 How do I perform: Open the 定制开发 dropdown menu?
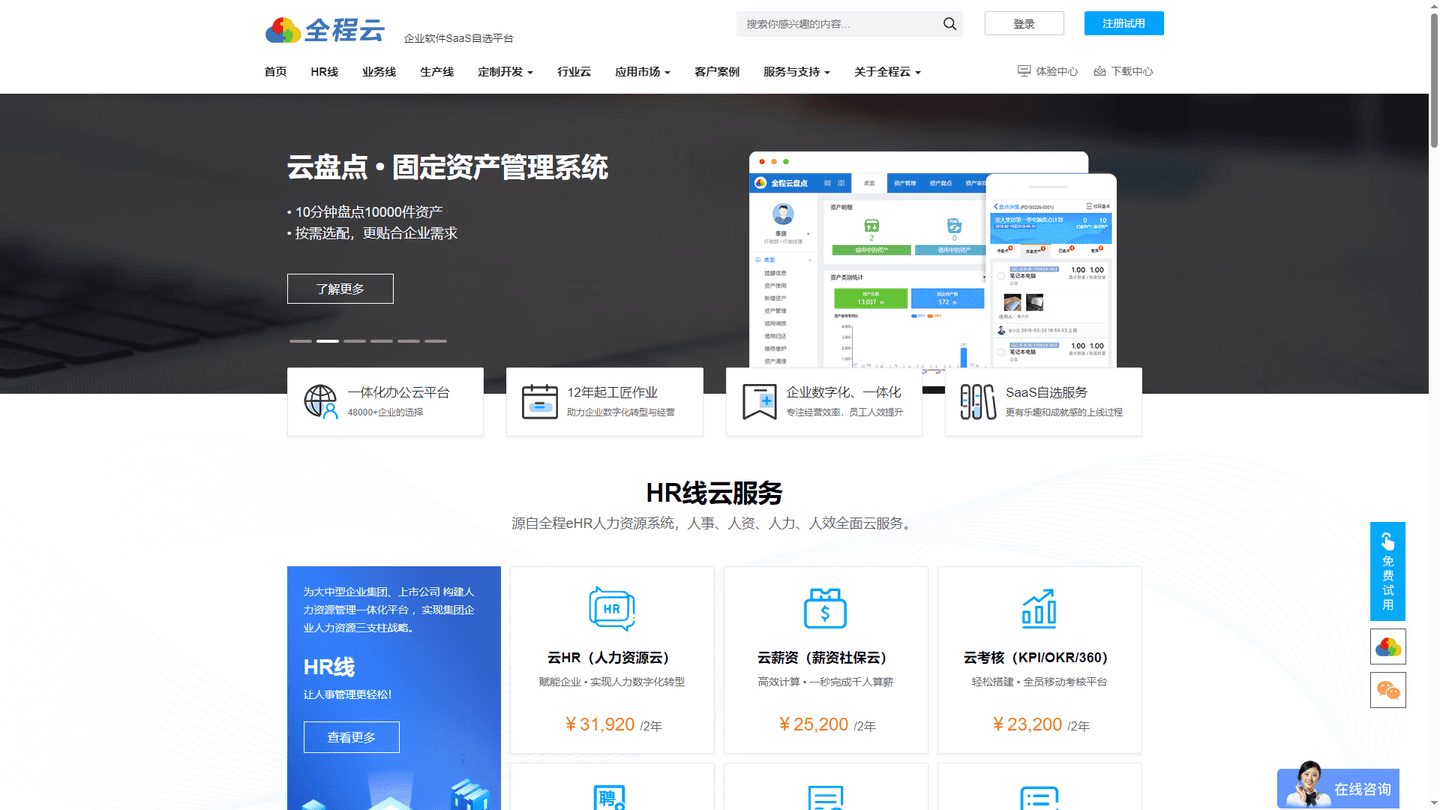(x=505, y=72)
